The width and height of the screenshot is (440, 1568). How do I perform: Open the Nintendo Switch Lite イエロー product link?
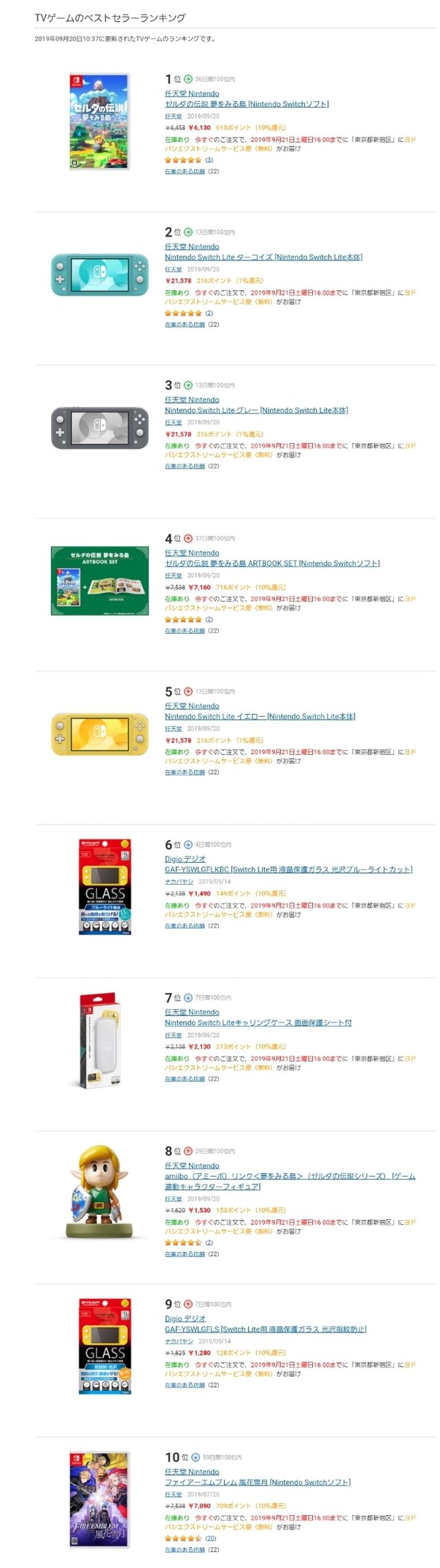tap(260, 716)
